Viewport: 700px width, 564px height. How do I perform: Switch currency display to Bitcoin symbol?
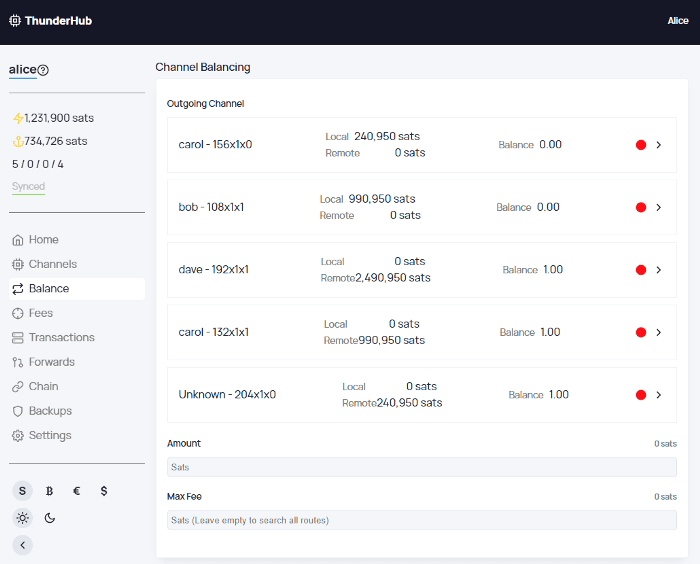point(50,491)
